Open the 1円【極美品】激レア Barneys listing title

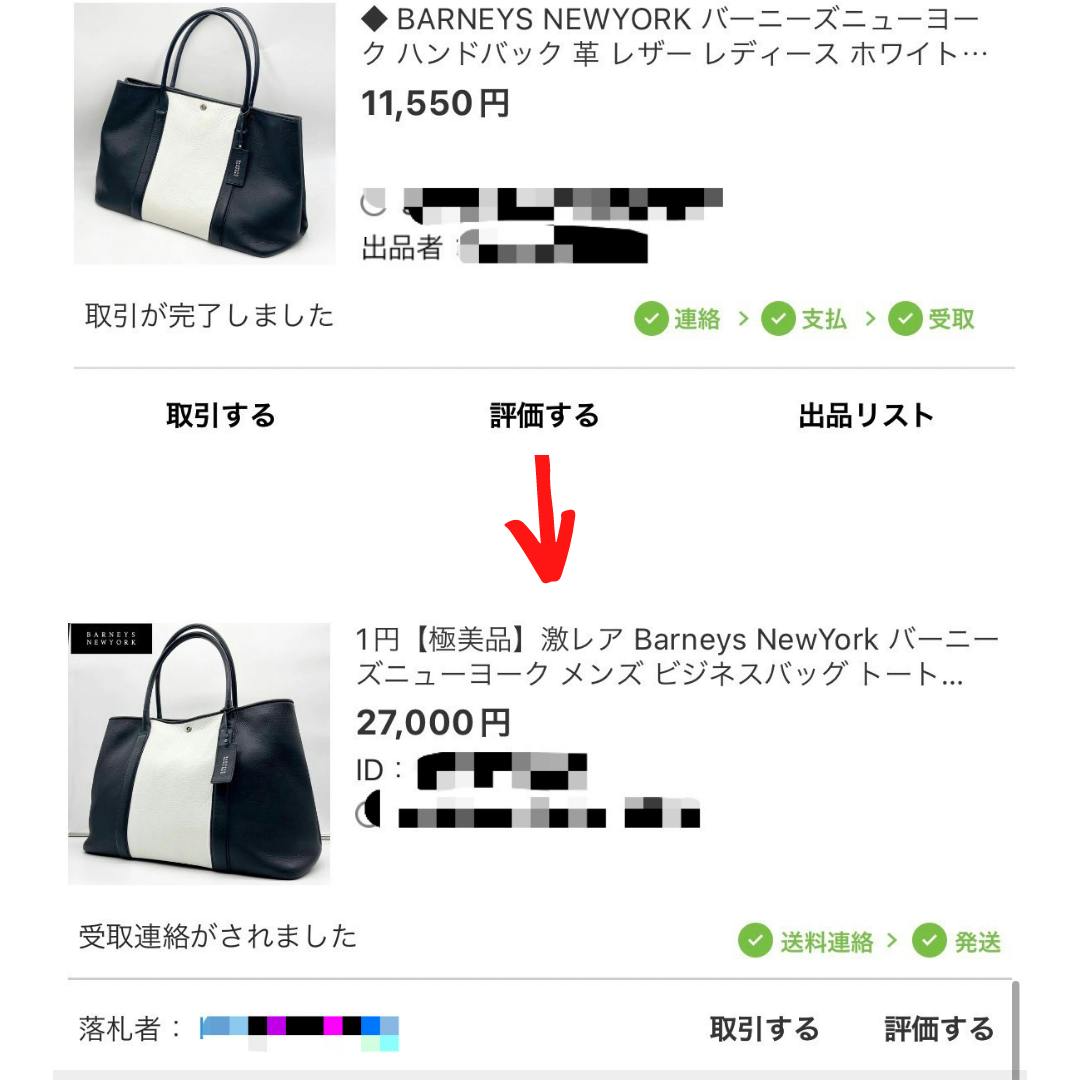coord(676,656)
